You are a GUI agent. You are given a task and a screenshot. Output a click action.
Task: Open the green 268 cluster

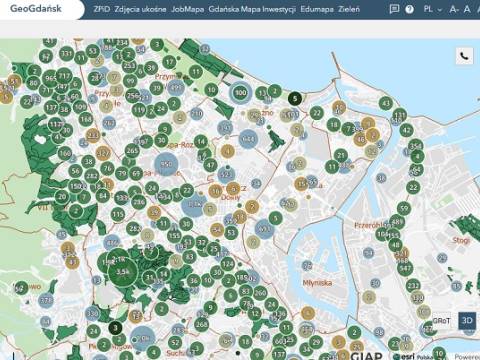[x=202, y=324]
